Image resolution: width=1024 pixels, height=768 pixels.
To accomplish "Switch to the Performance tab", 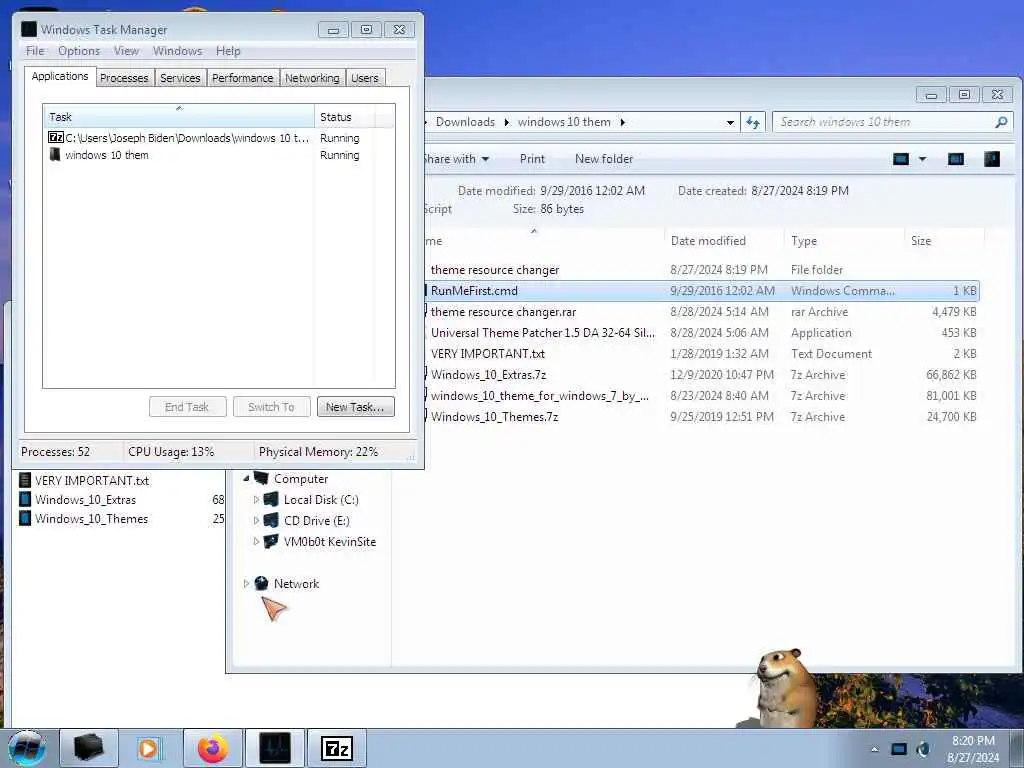I will click(x=242, y=78).
